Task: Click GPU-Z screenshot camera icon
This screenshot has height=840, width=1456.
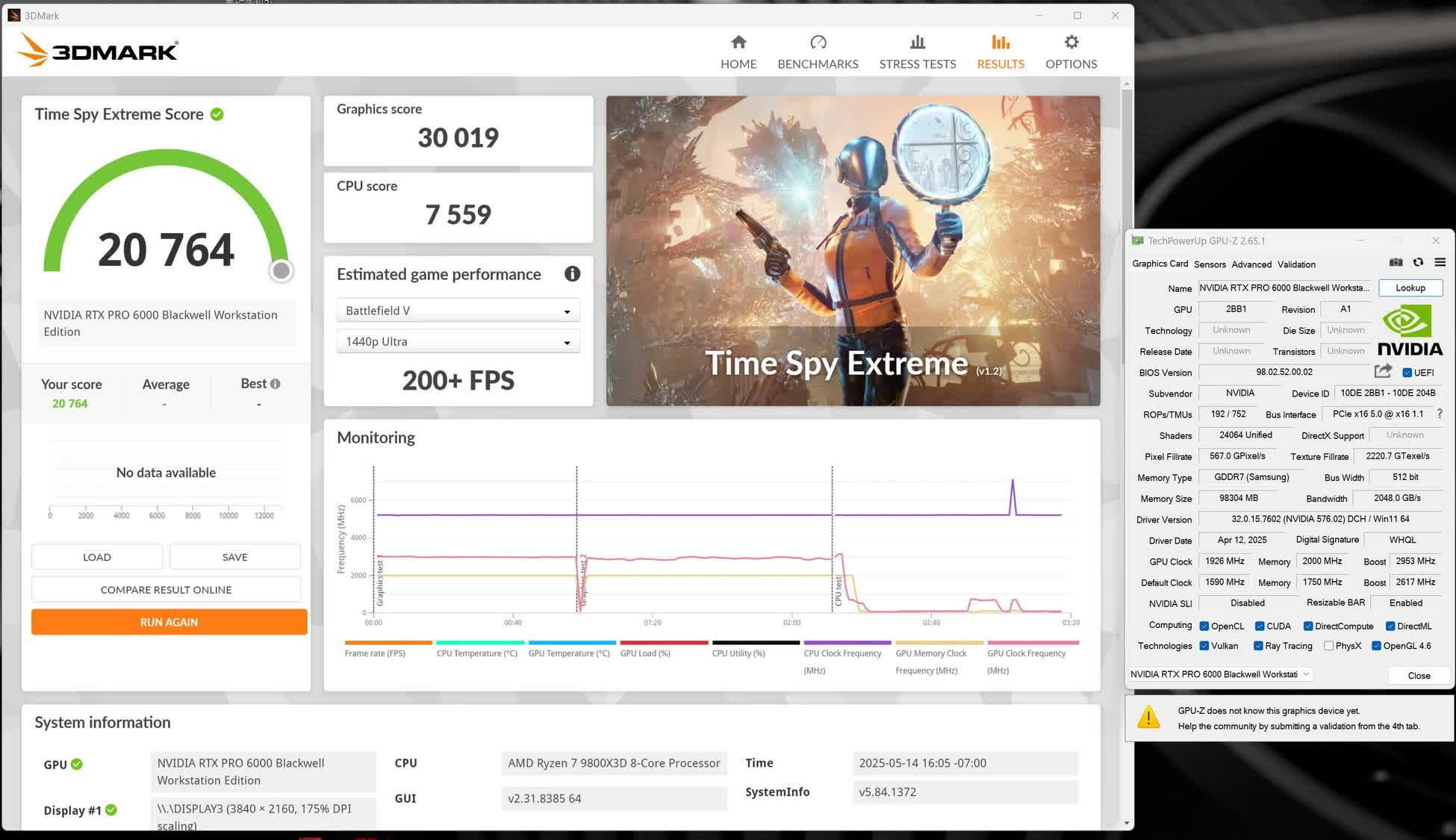Action: [x=1396, y=263]
